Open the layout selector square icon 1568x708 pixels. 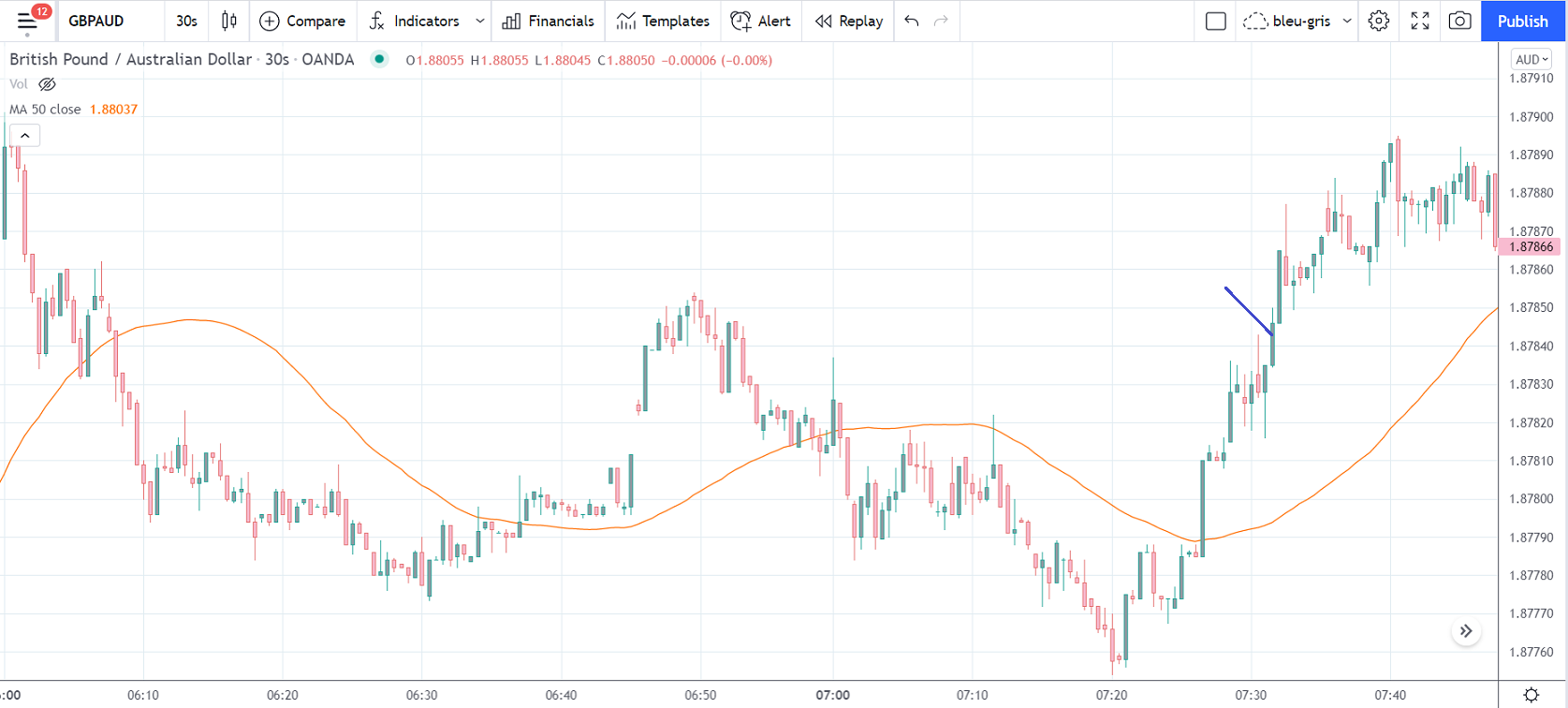tap(1215, 21)
